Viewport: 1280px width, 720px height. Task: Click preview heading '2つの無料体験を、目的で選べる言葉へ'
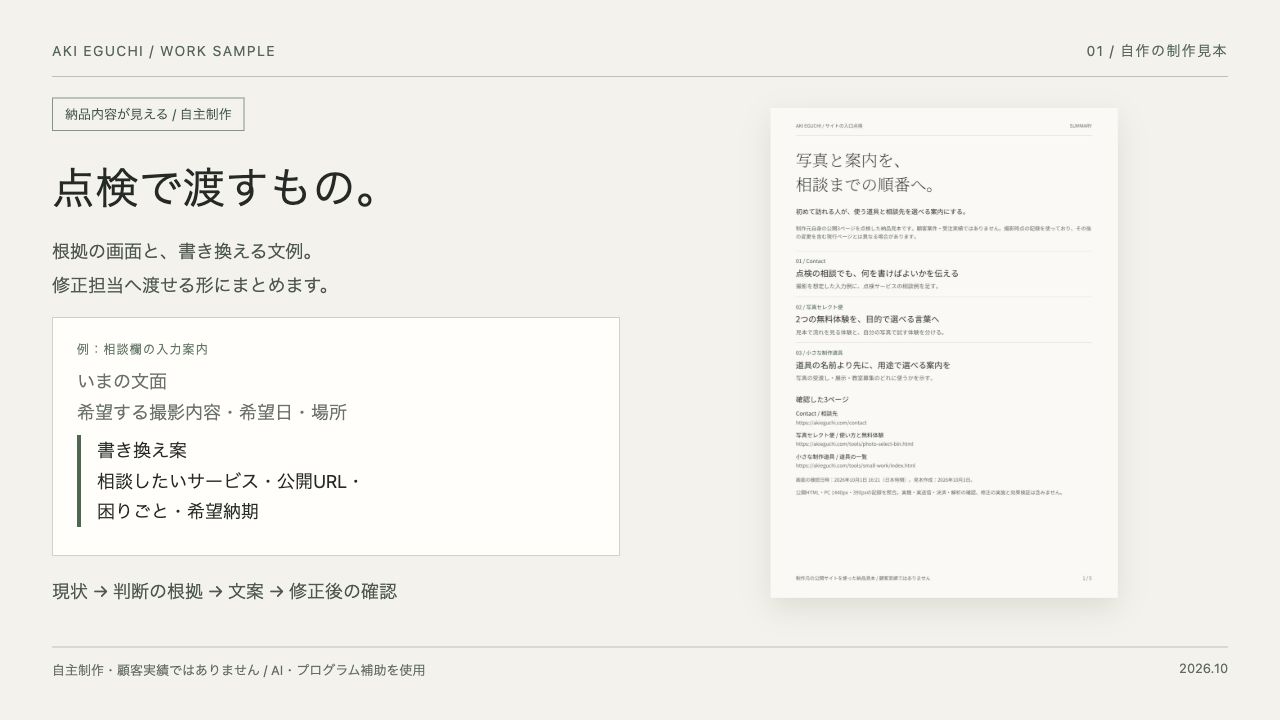(x=867, y=319)
